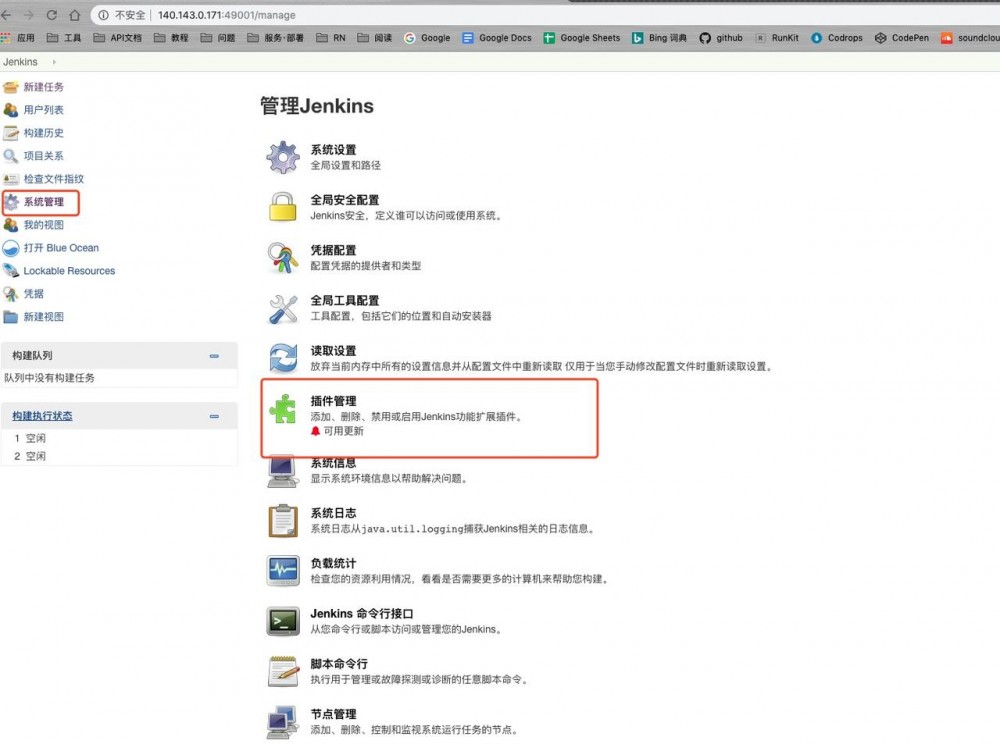Image resolution: width=1000 pixels, height=744 pixels.
Task: Click the browser home icon
Action: [x=75, y=15]
